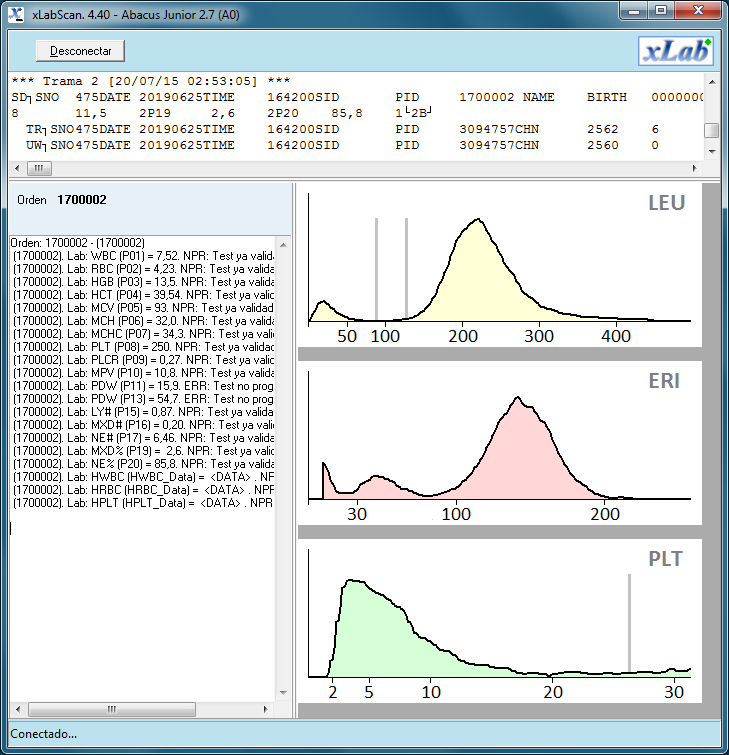Select the 'Orden: 1700002 - (1700002)' row
The height and width of the screenshot is (755, 729).
coord(78,243)
